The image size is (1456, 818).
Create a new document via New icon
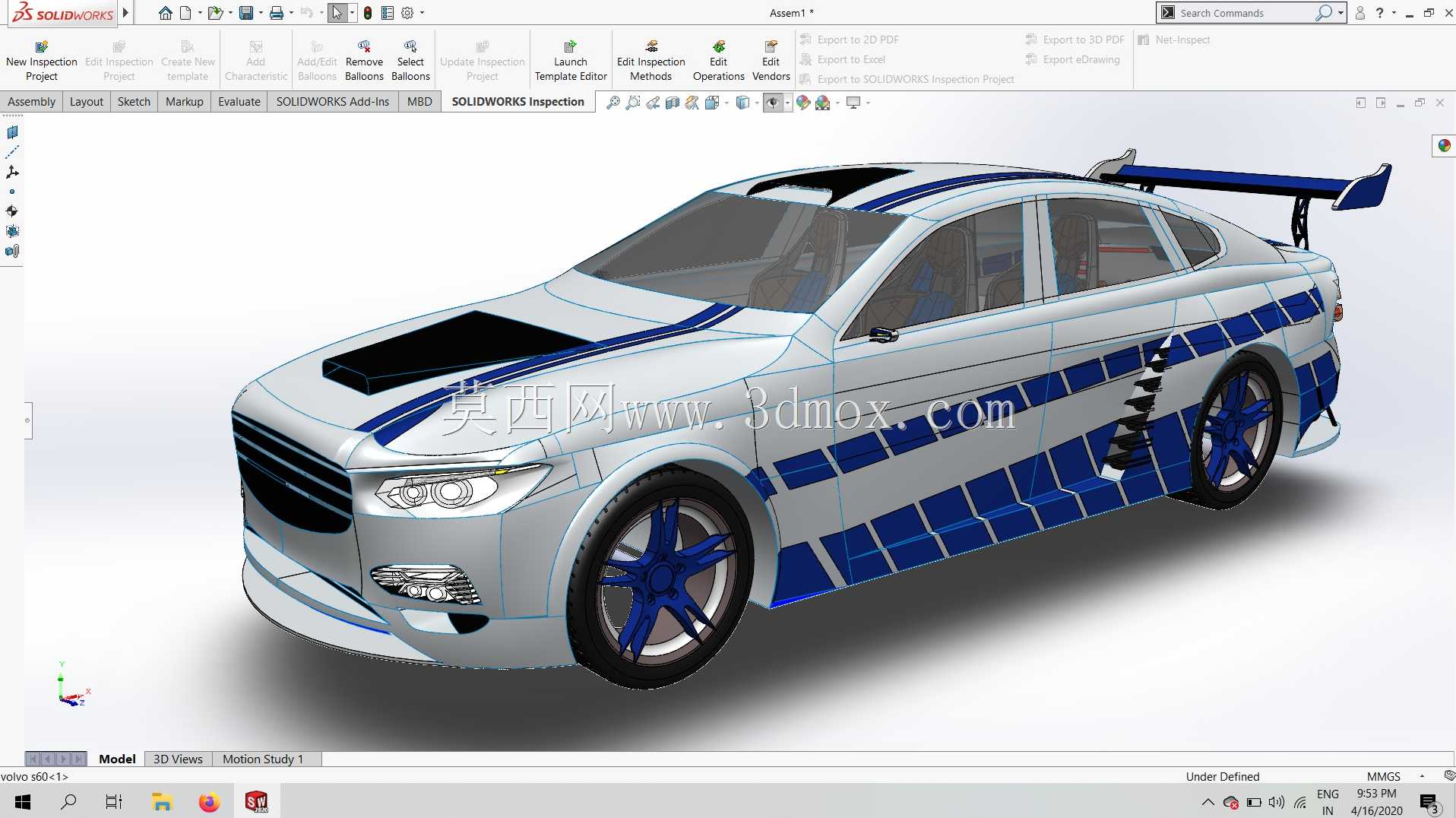pyautogui.click(x=185, y=13)
